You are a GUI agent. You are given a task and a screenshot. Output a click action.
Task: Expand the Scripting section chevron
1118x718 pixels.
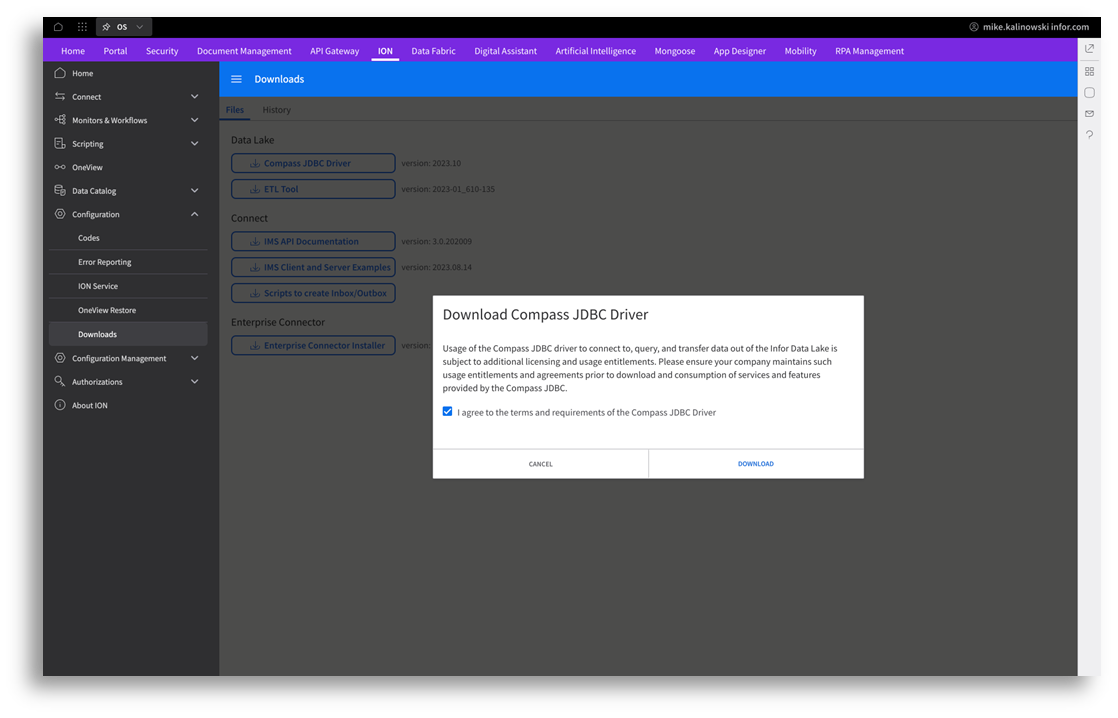[x=195, y=143]
